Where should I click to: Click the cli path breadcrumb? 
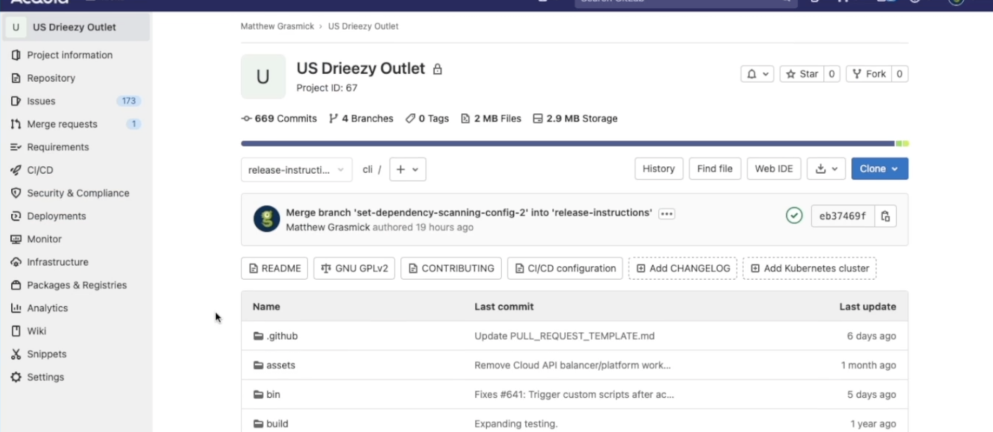click(x=367, y=170)
